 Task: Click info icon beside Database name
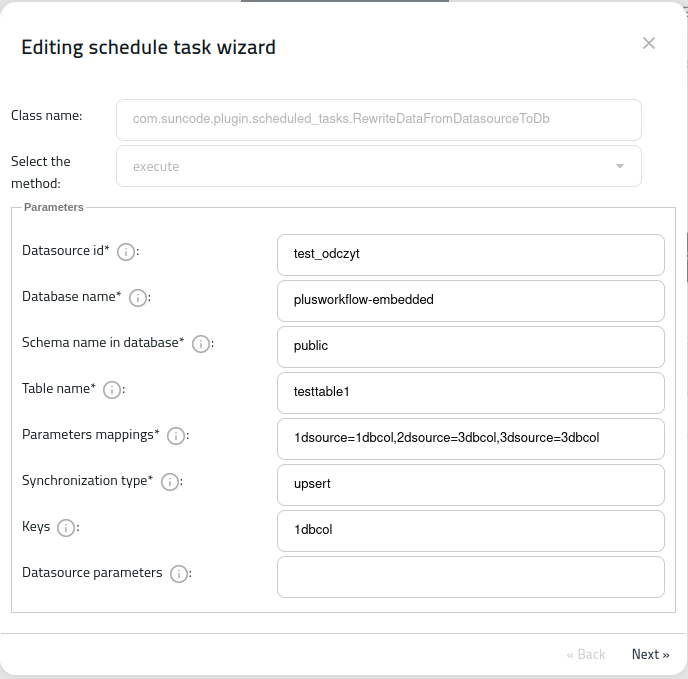138,298
